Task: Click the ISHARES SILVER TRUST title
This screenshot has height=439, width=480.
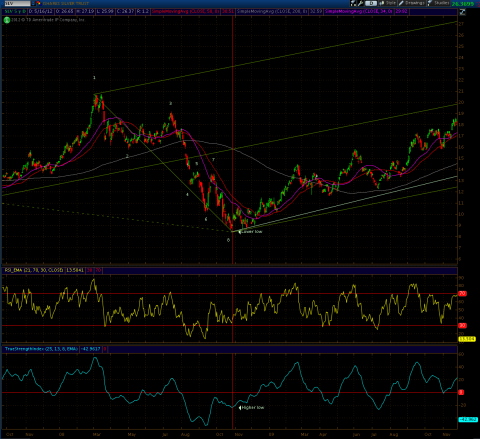Action: (x=65, y=3)
